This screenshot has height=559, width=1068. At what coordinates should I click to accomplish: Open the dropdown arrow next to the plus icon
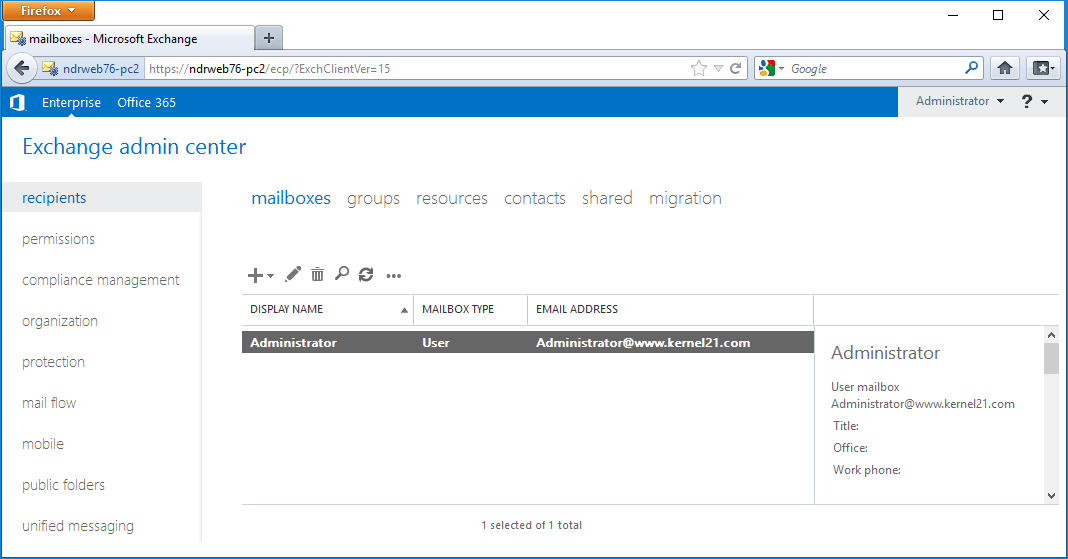pos(270,276)
